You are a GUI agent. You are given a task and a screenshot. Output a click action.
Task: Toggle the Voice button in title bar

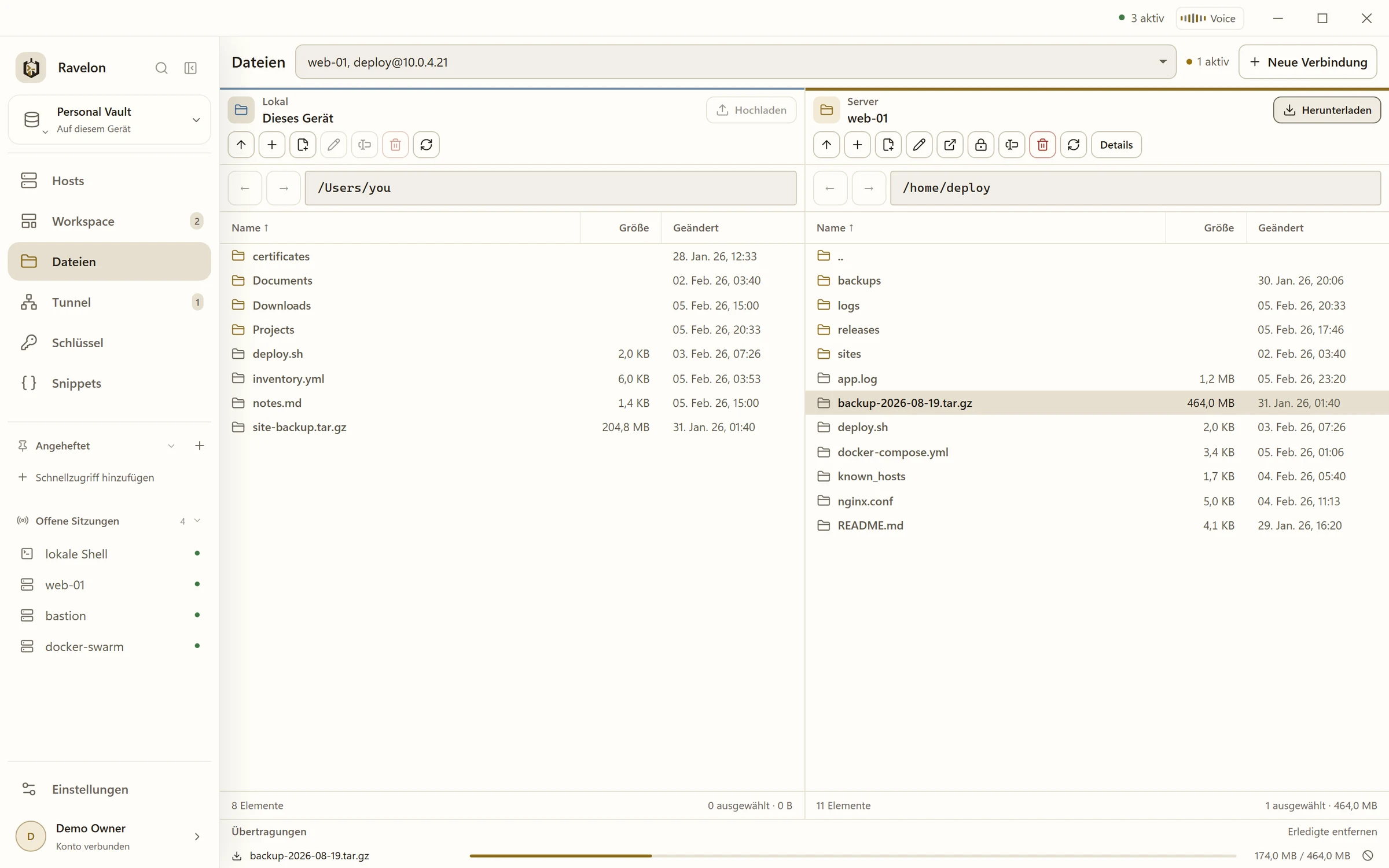[x=1210, y=19]
